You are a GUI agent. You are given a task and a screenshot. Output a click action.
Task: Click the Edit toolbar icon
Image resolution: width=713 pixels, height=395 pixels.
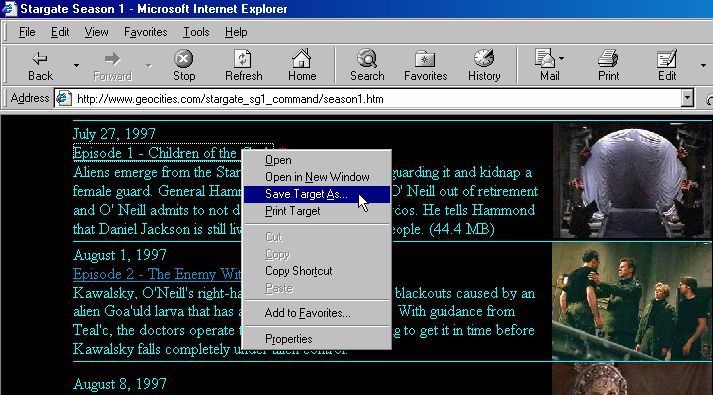(x=667, y=58)
